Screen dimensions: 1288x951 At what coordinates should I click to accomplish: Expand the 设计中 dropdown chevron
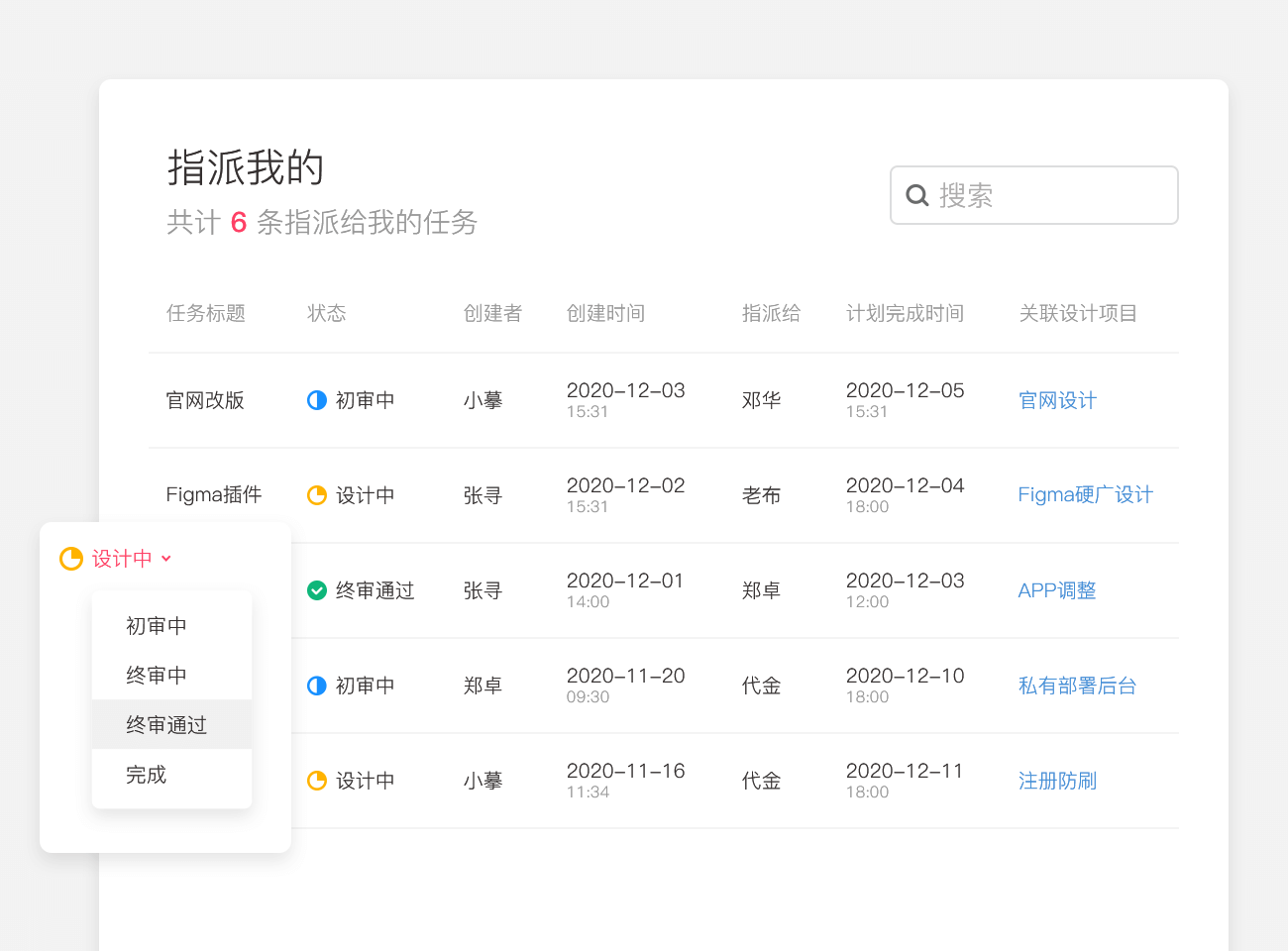(x=166, y=559)
